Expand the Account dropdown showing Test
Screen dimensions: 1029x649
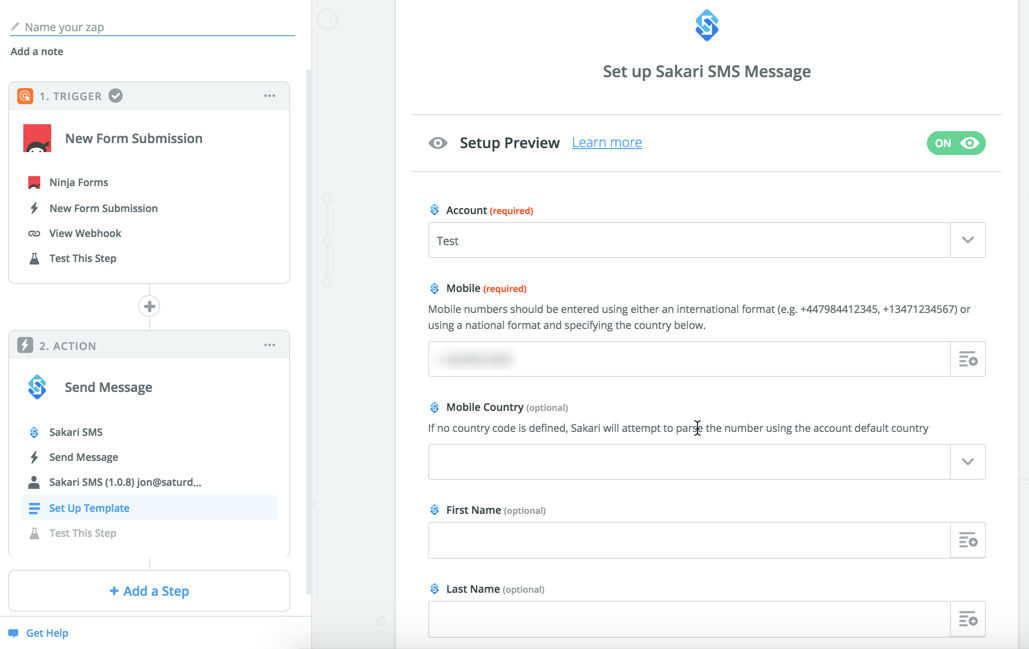pyautogui.click(x=967, y=240)
